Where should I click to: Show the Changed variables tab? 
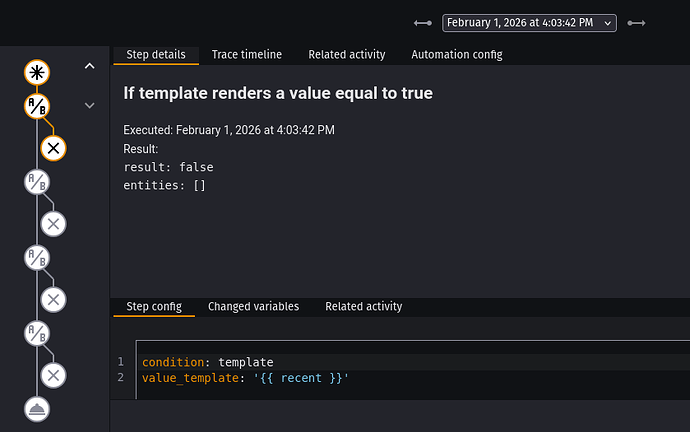[253, 306]
